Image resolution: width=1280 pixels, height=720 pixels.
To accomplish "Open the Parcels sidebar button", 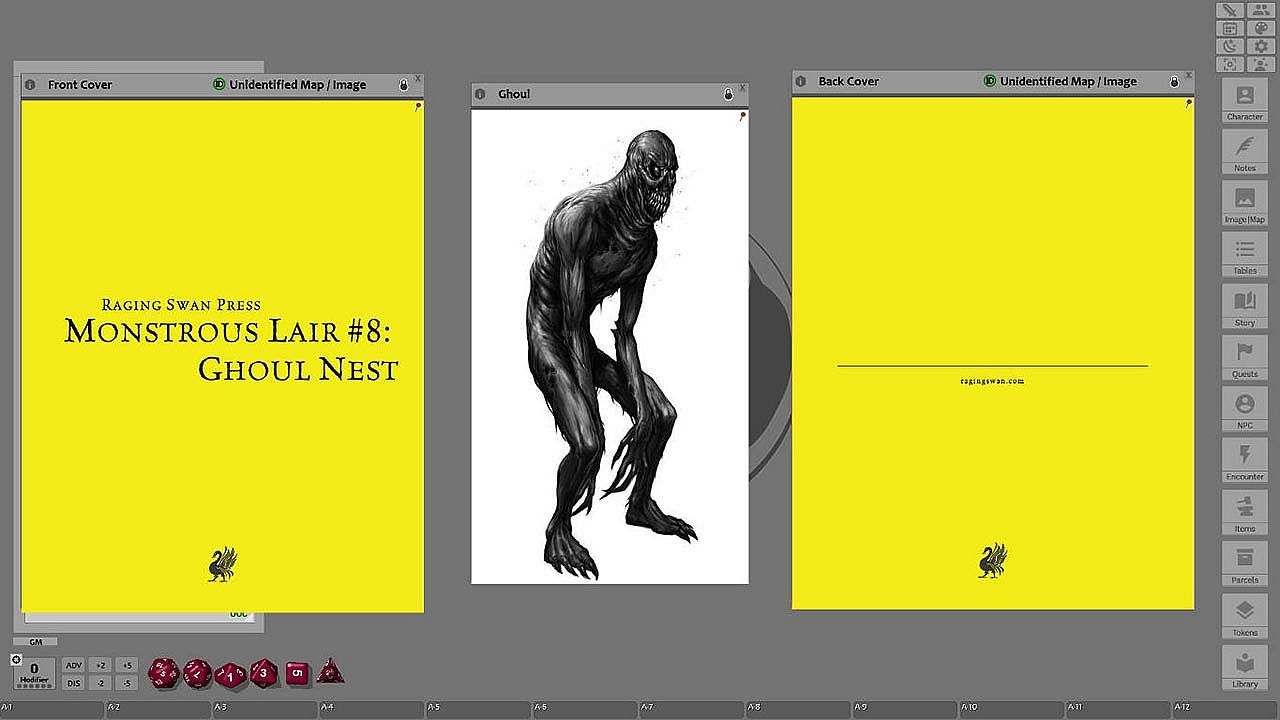I will tap(1245, 564).
